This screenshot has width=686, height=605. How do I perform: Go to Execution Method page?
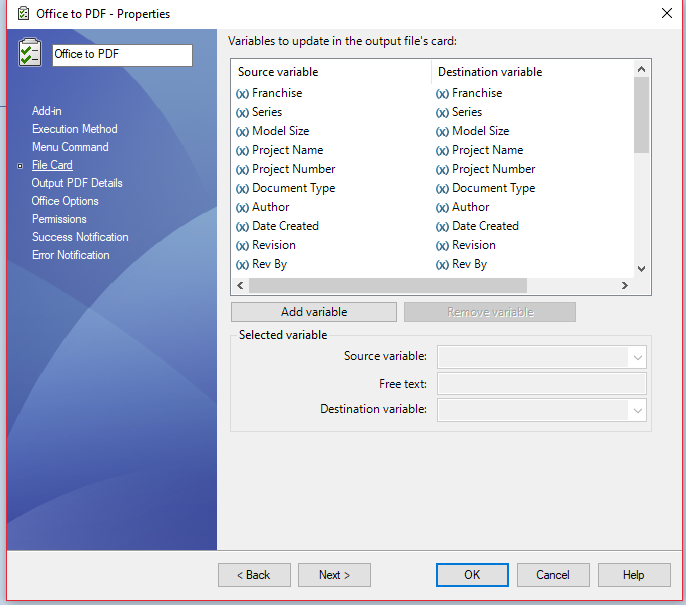(x=74, y=129)
